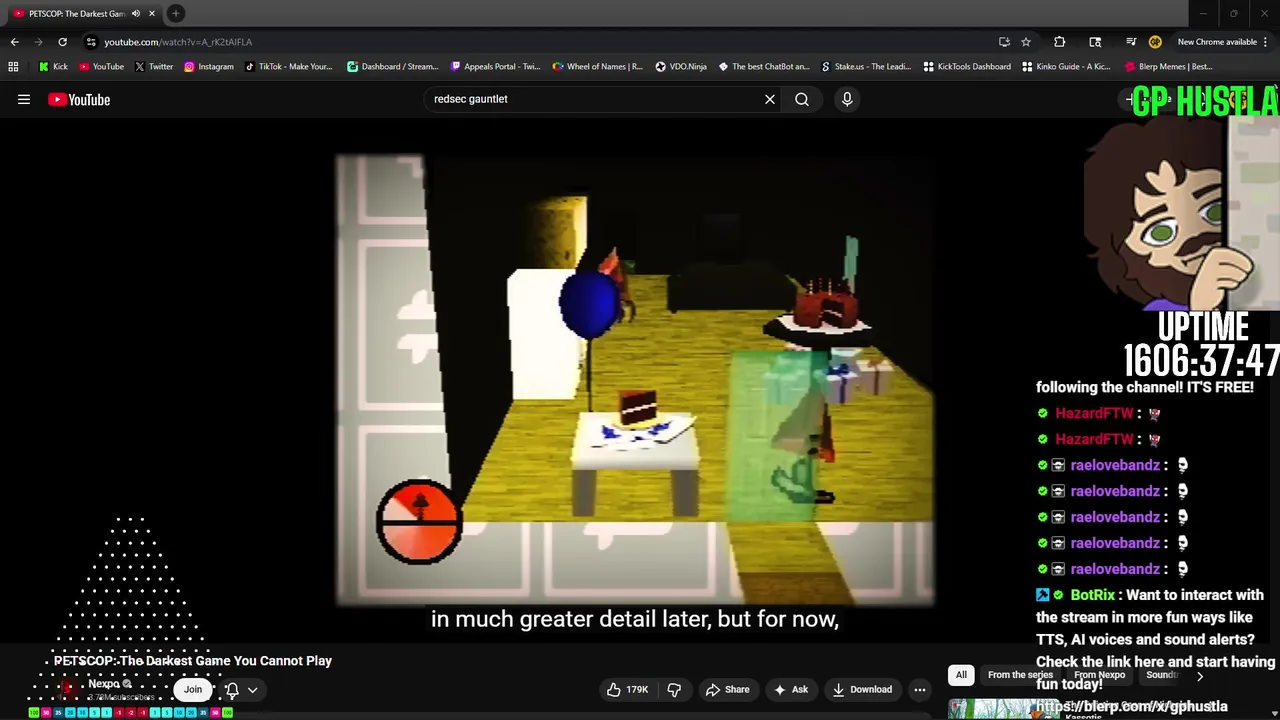Clear the search box with the X
This screenshot has height=720, width=1280.
(770, 99)
